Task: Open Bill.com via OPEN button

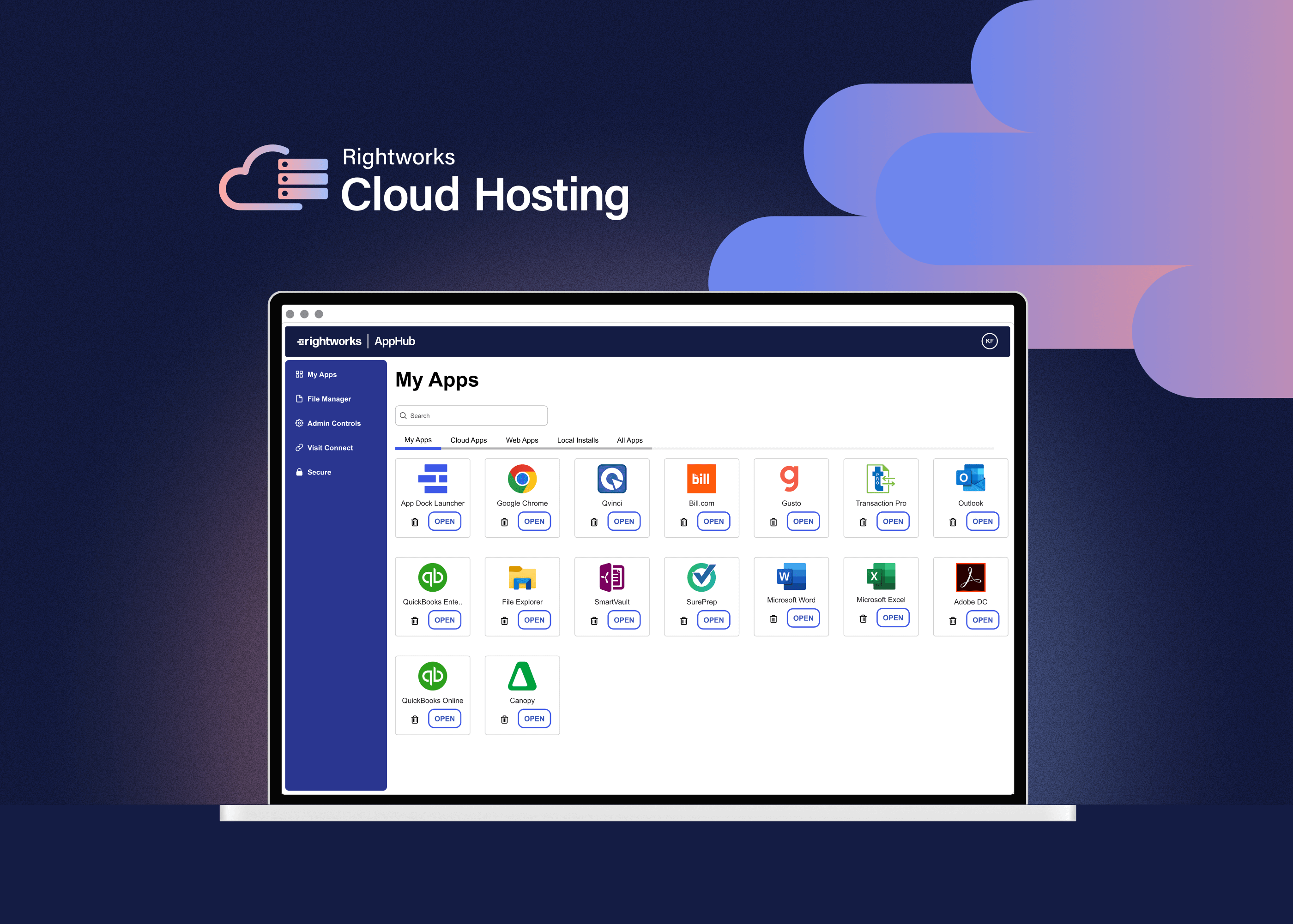Action: pyautogui.click(x=713, y=521)
